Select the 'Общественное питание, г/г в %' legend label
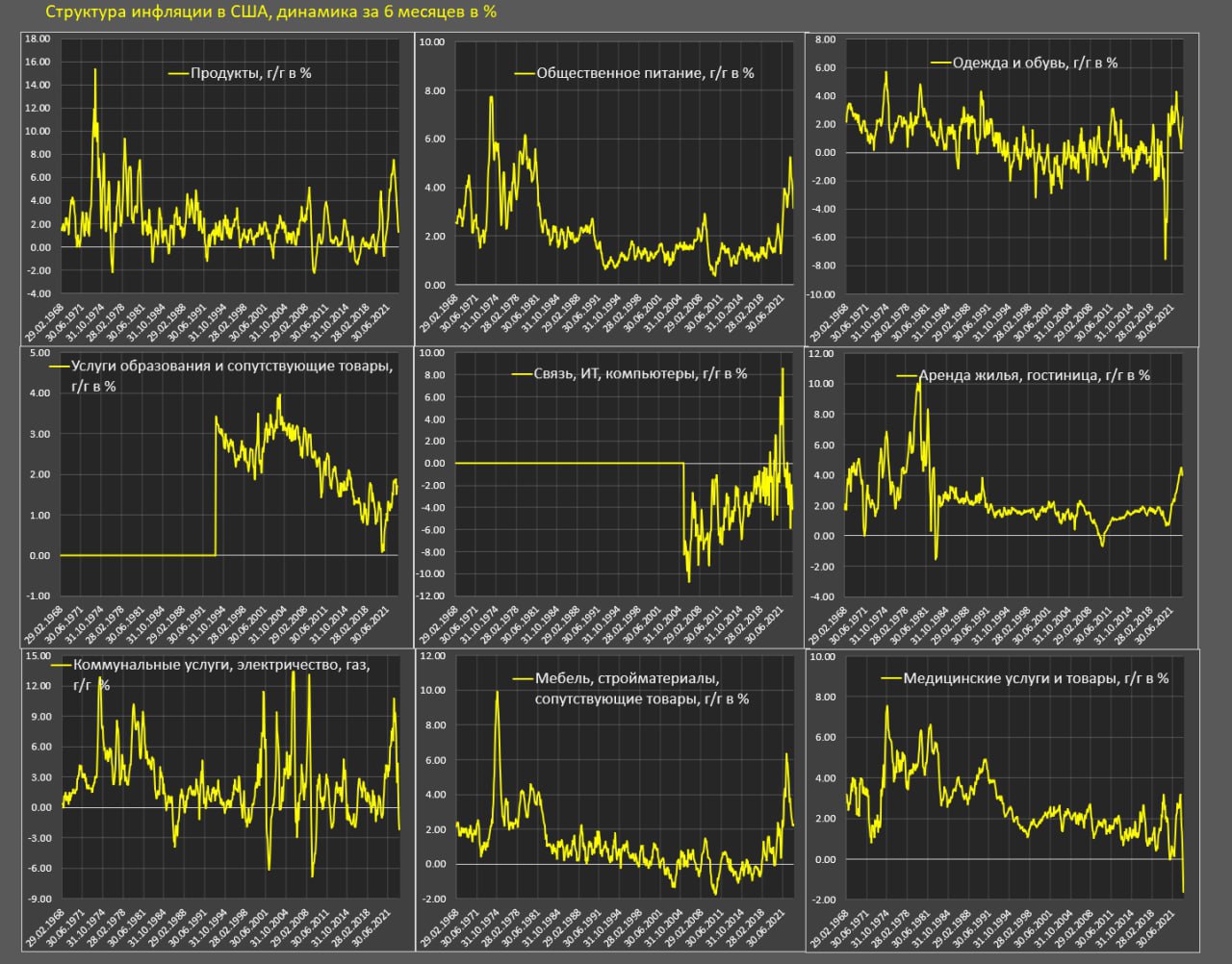 645,73
